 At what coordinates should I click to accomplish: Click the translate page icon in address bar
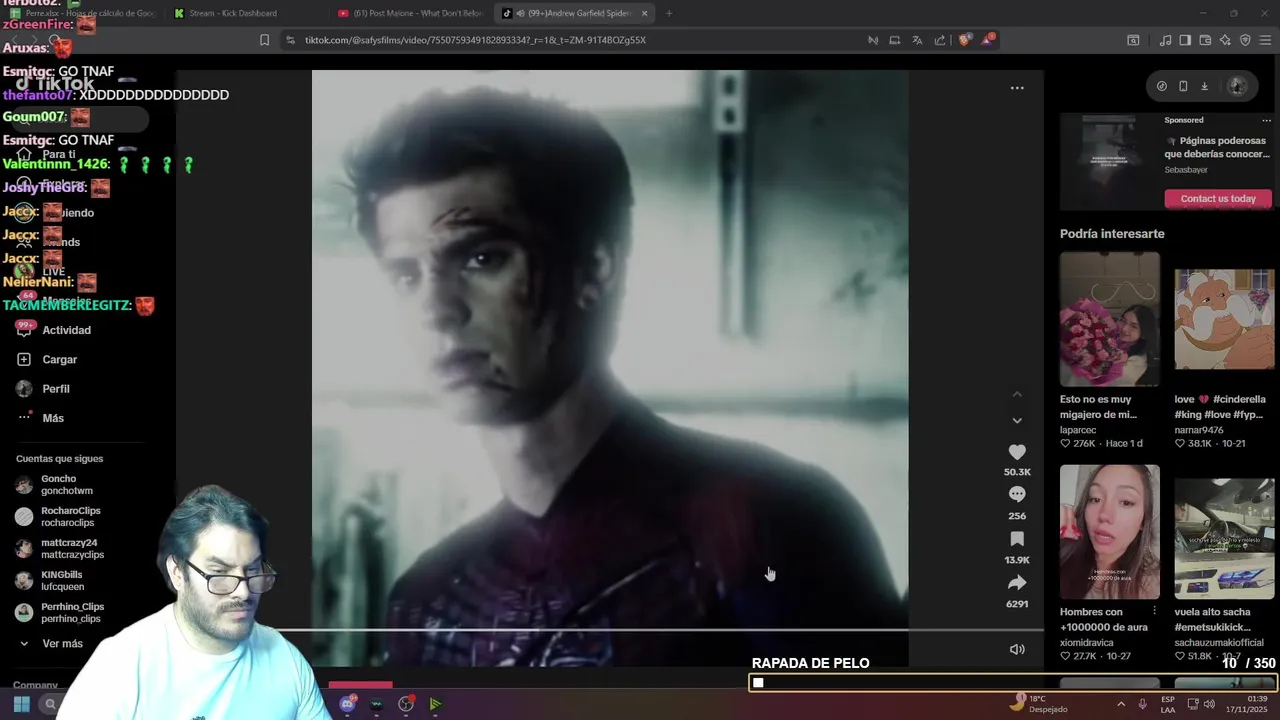point(917,40)
